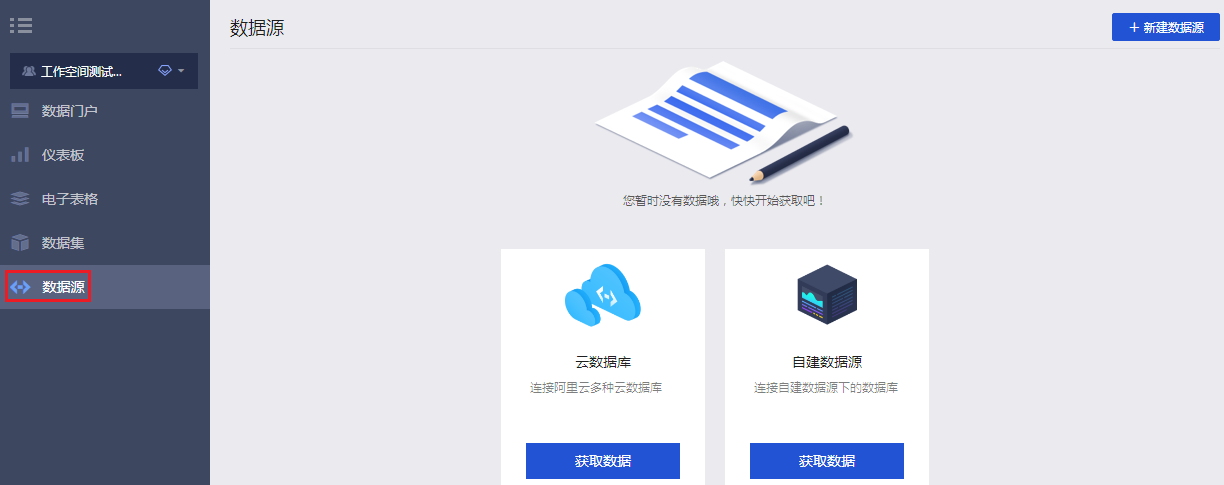This screenshot has height=485, width=1224.
Task: Click the document and pencil illustration
Action: (722, 122)
